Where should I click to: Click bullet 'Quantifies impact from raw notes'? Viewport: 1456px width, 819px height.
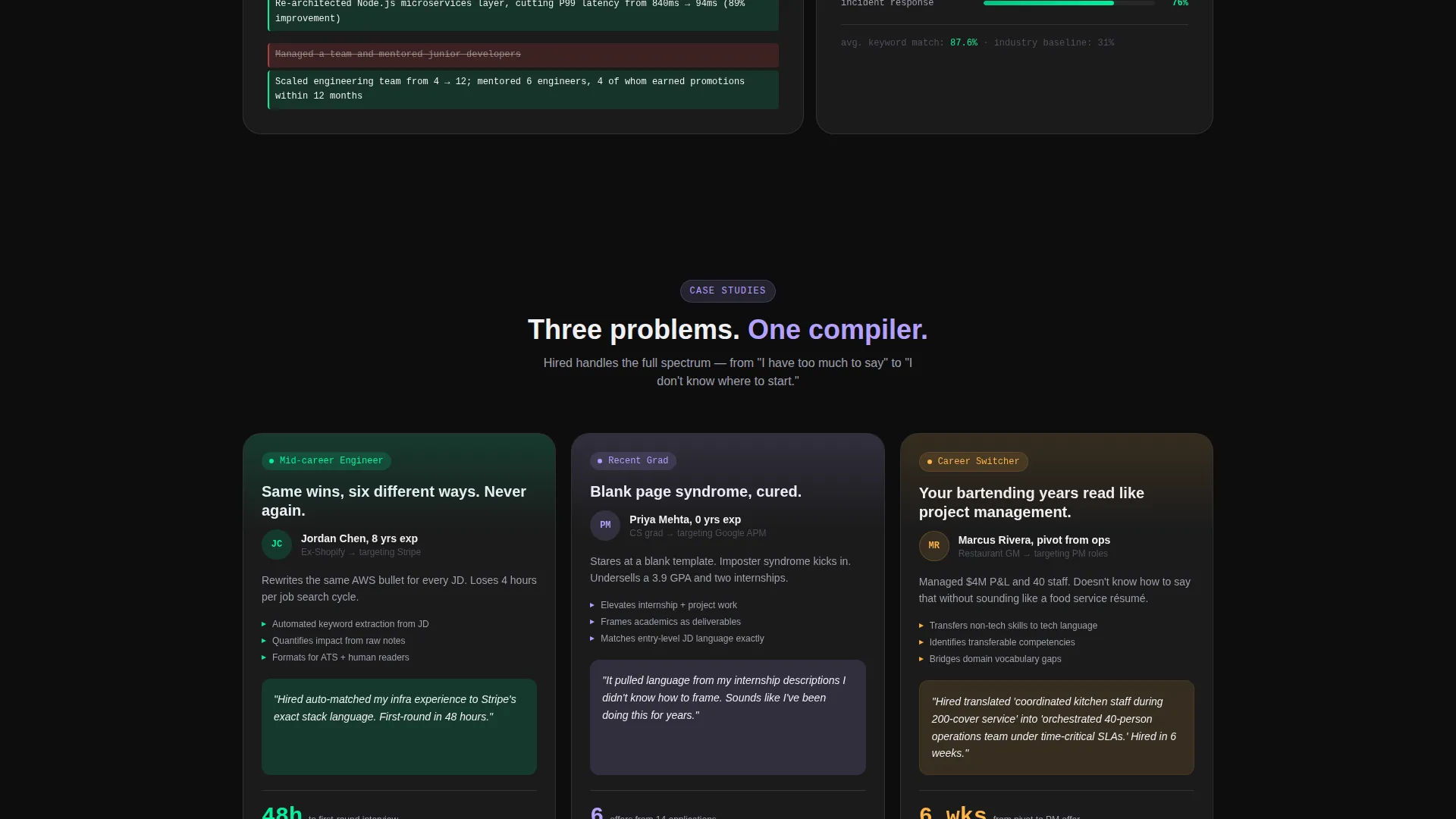point(338,641)
